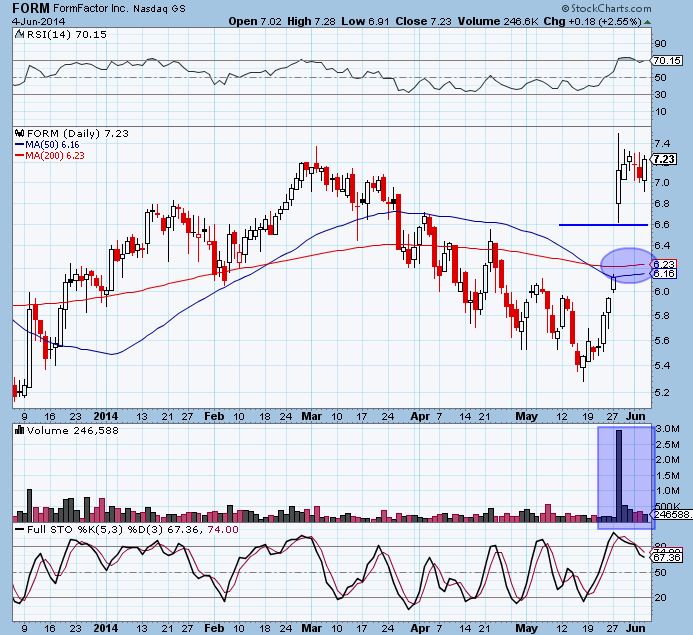Click the boxed 70.15 RSI value tag
The width and height of the screenshot is (693, 635).
click(667, 61)
